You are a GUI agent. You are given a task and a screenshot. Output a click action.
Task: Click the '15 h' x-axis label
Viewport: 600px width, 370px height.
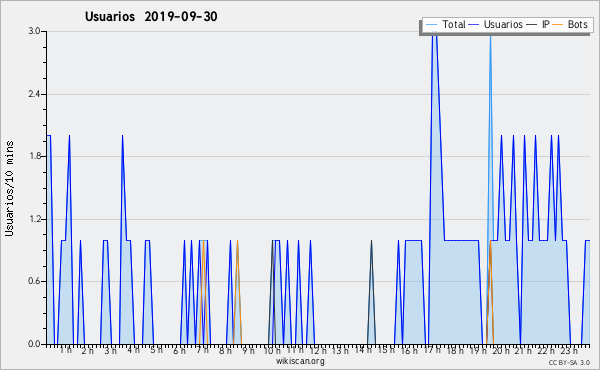click(386, 350)
